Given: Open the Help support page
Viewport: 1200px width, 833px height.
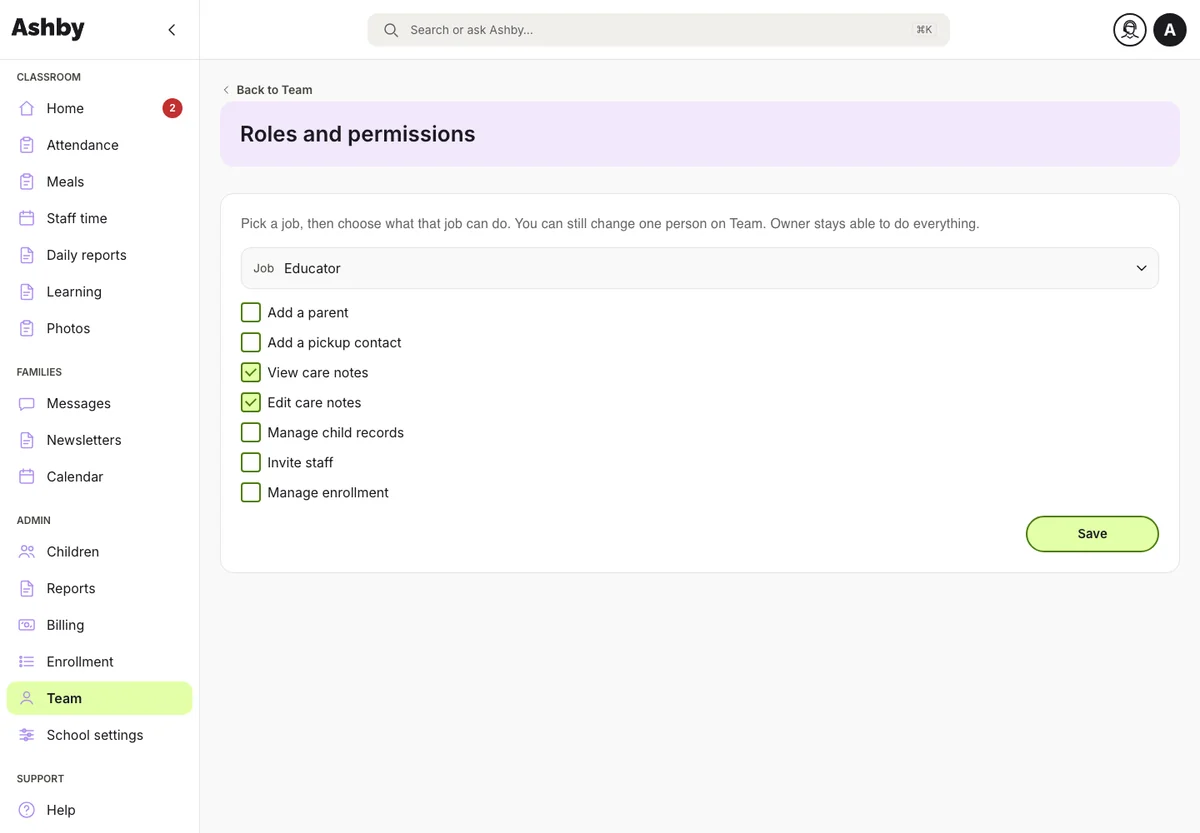Looking at the screenshot, I should pyautogui.click(x=99, y=810).
